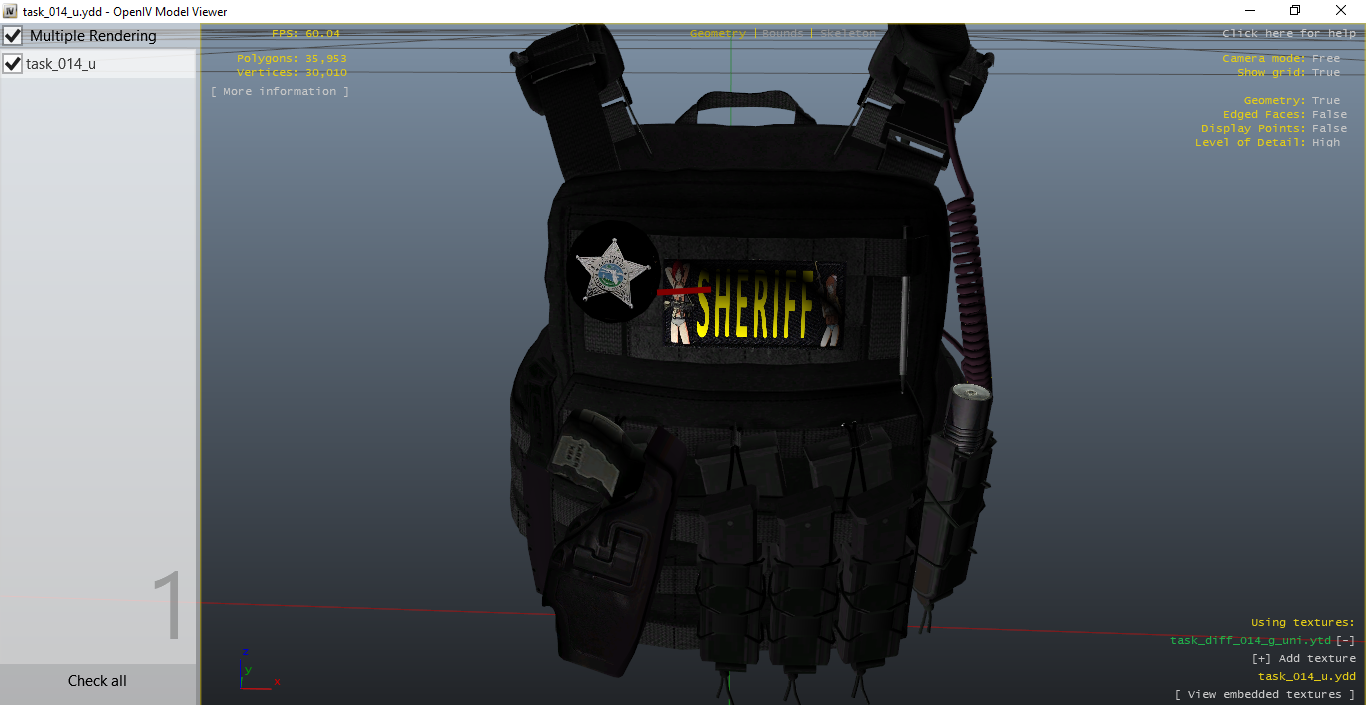The width and height of the screenshot is (1366, 705).
Task: Click the XYZ axis gizmo
Action: [x=255, y=672]
